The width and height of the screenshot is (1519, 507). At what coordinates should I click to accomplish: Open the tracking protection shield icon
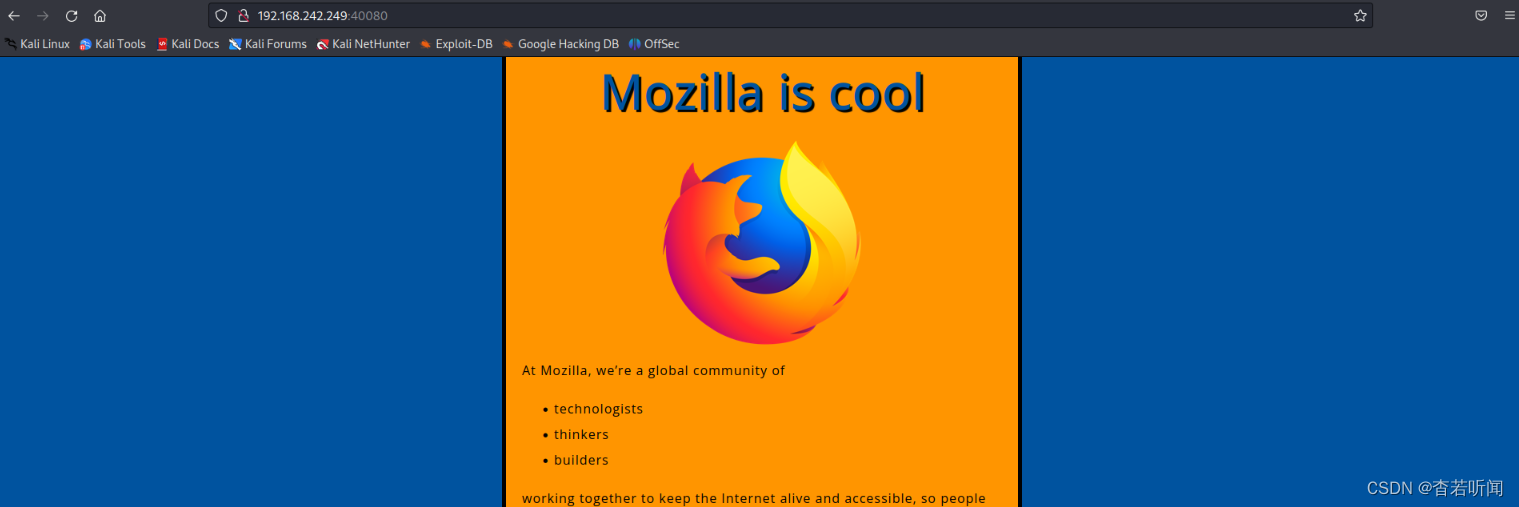222,16
